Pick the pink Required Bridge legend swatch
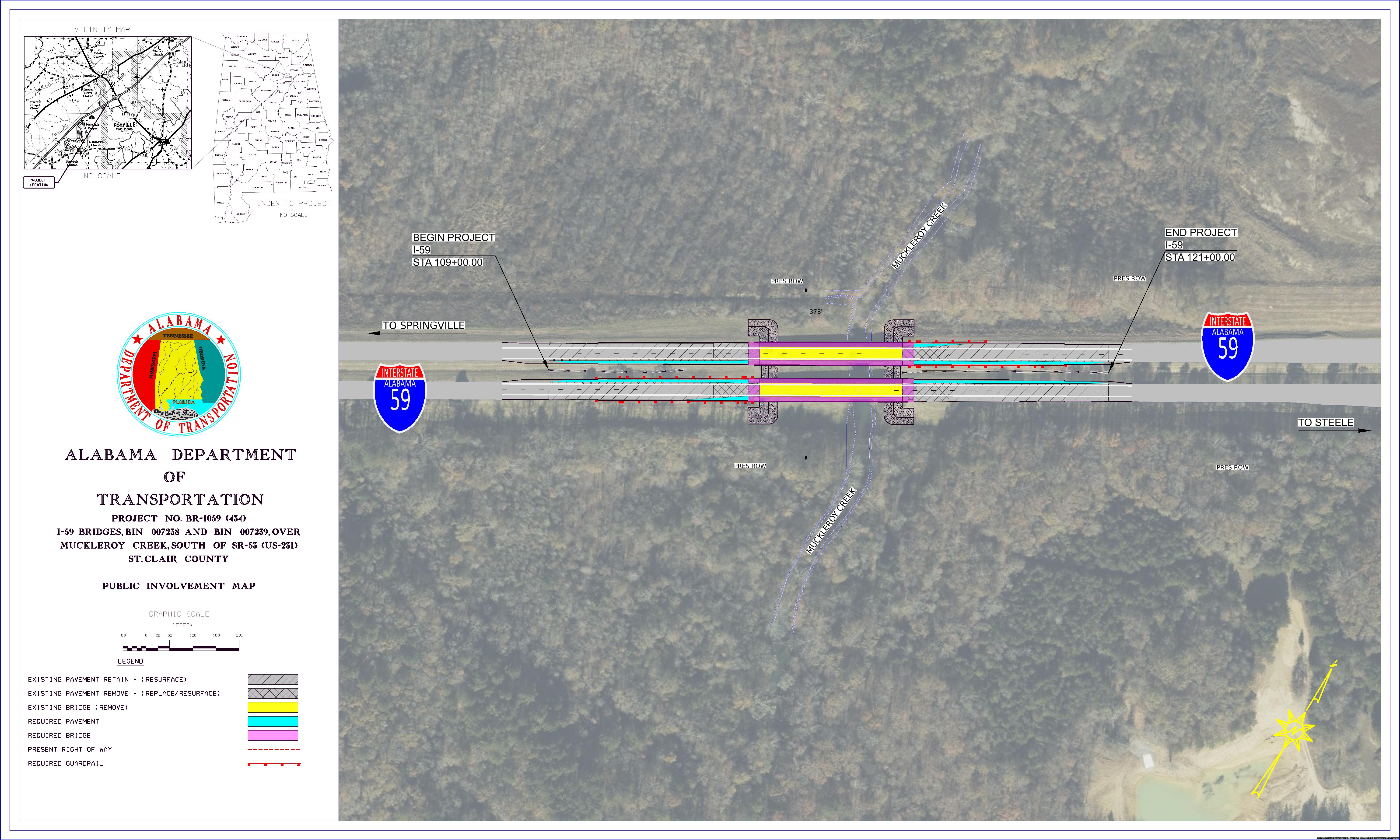Viewport: 1400px width, 840px height. coord(273,735)
